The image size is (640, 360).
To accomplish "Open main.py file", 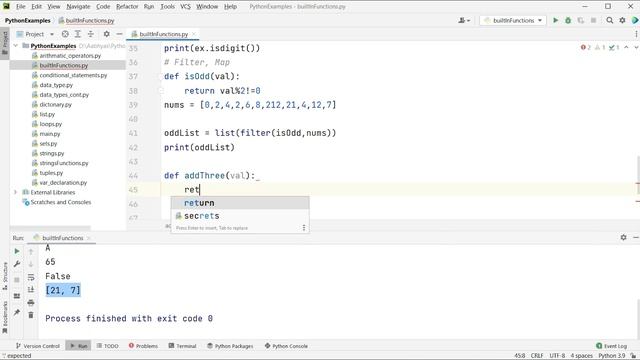I will [49, 134].
